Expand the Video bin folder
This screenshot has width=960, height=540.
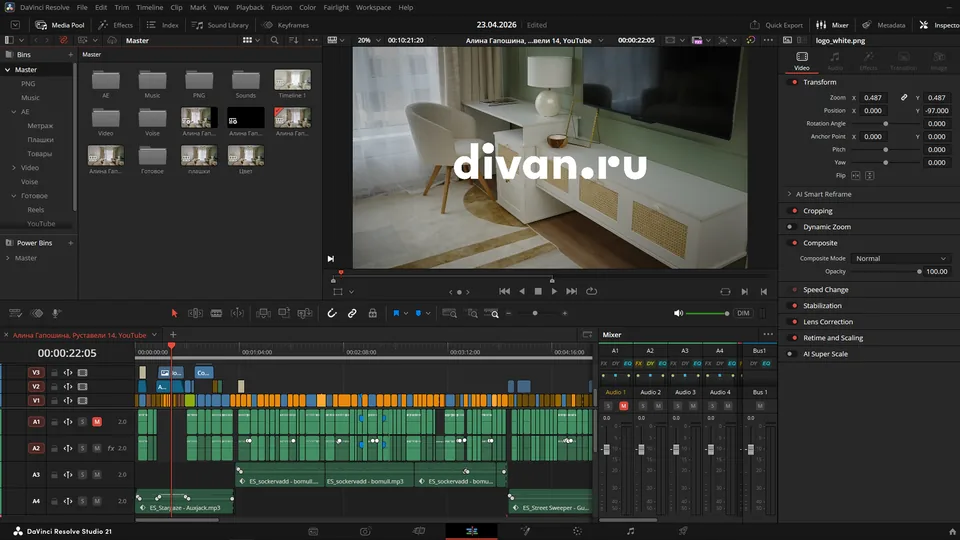(x=14, y=168)
